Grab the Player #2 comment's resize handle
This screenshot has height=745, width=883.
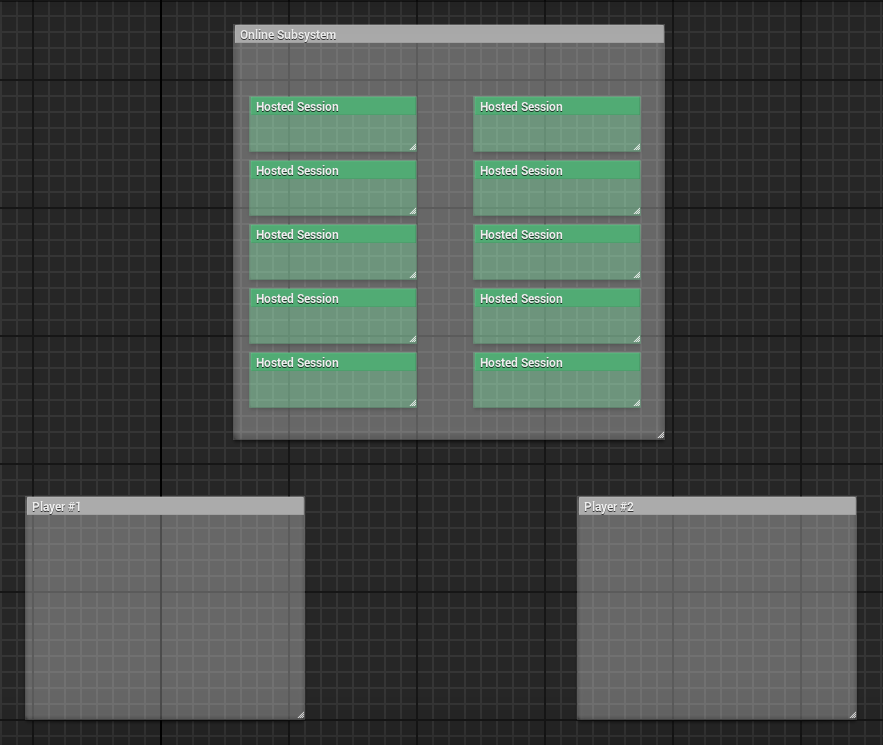853,715
